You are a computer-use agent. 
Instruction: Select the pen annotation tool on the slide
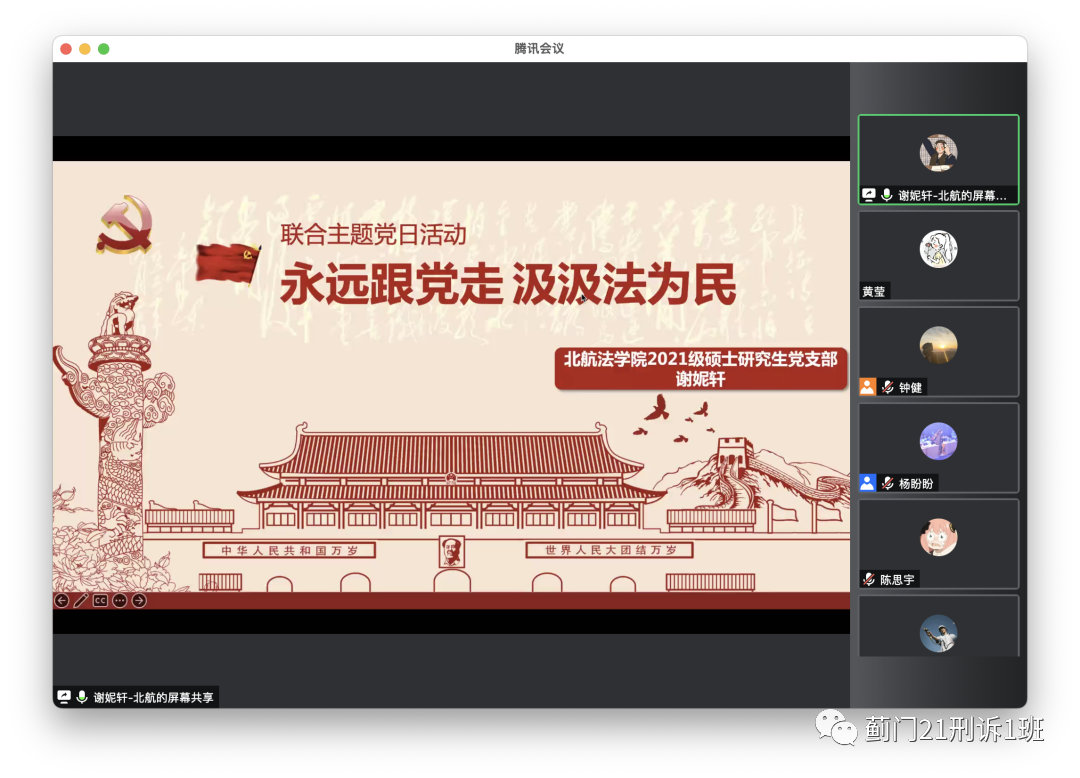(x=81, y=600)
